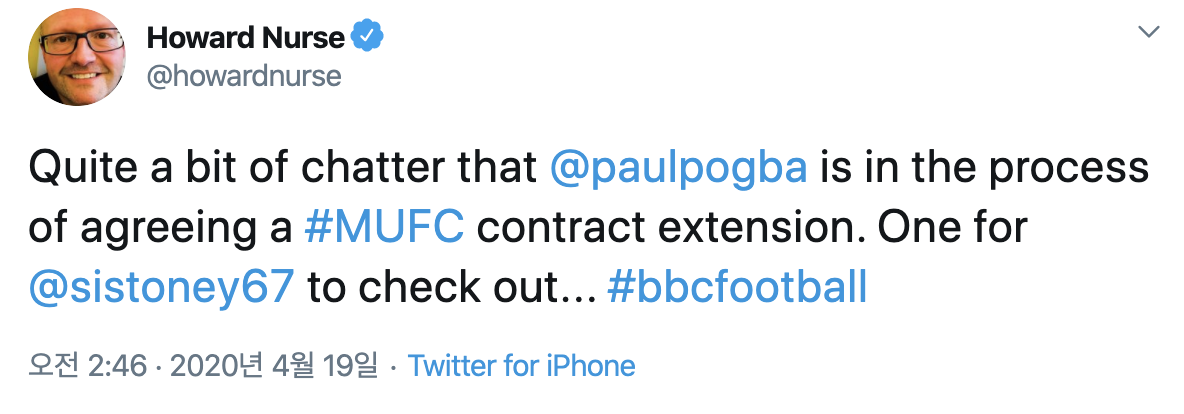Click the Howard Nurse display name

[245, 38]
